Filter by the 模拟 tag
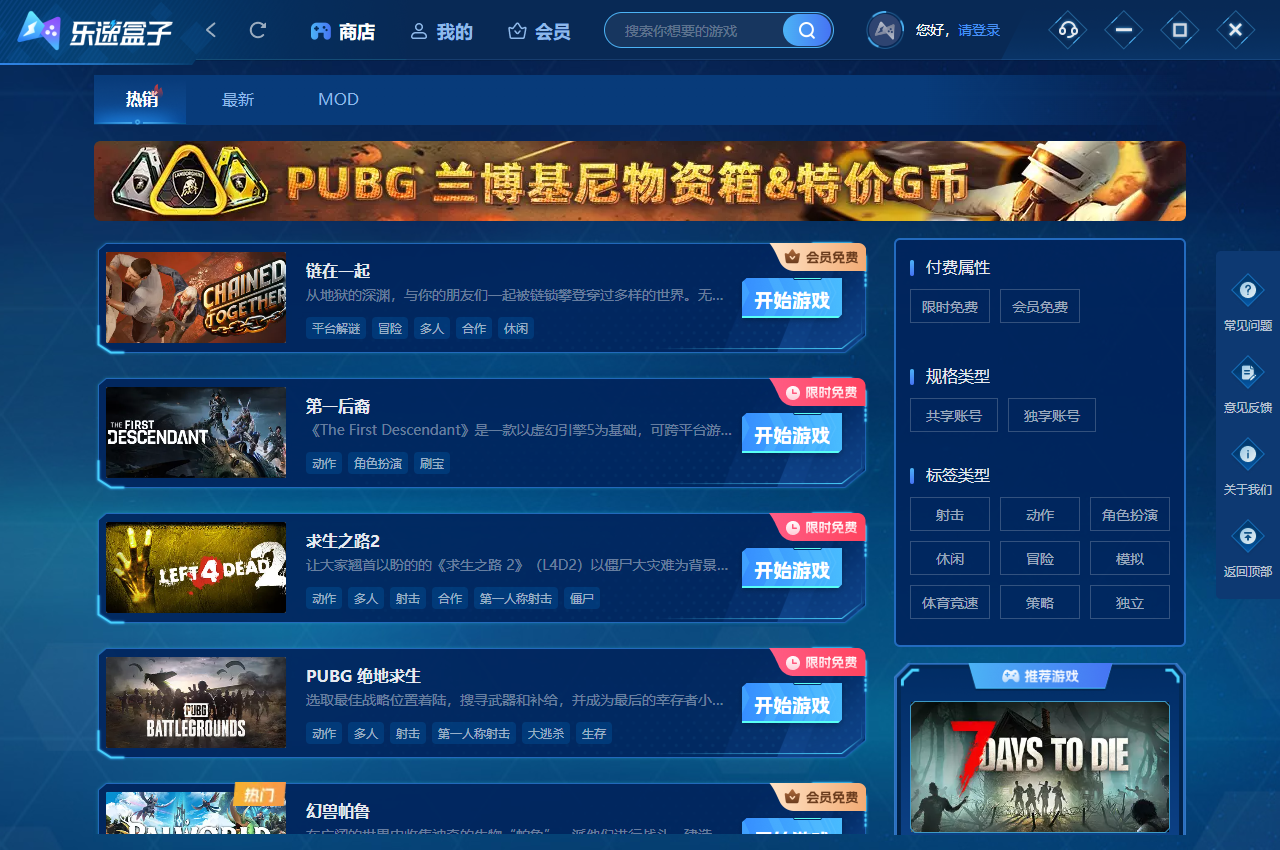Image resolution: width=1280 pixels, height=850 pixels. (x=1130, y=559)
